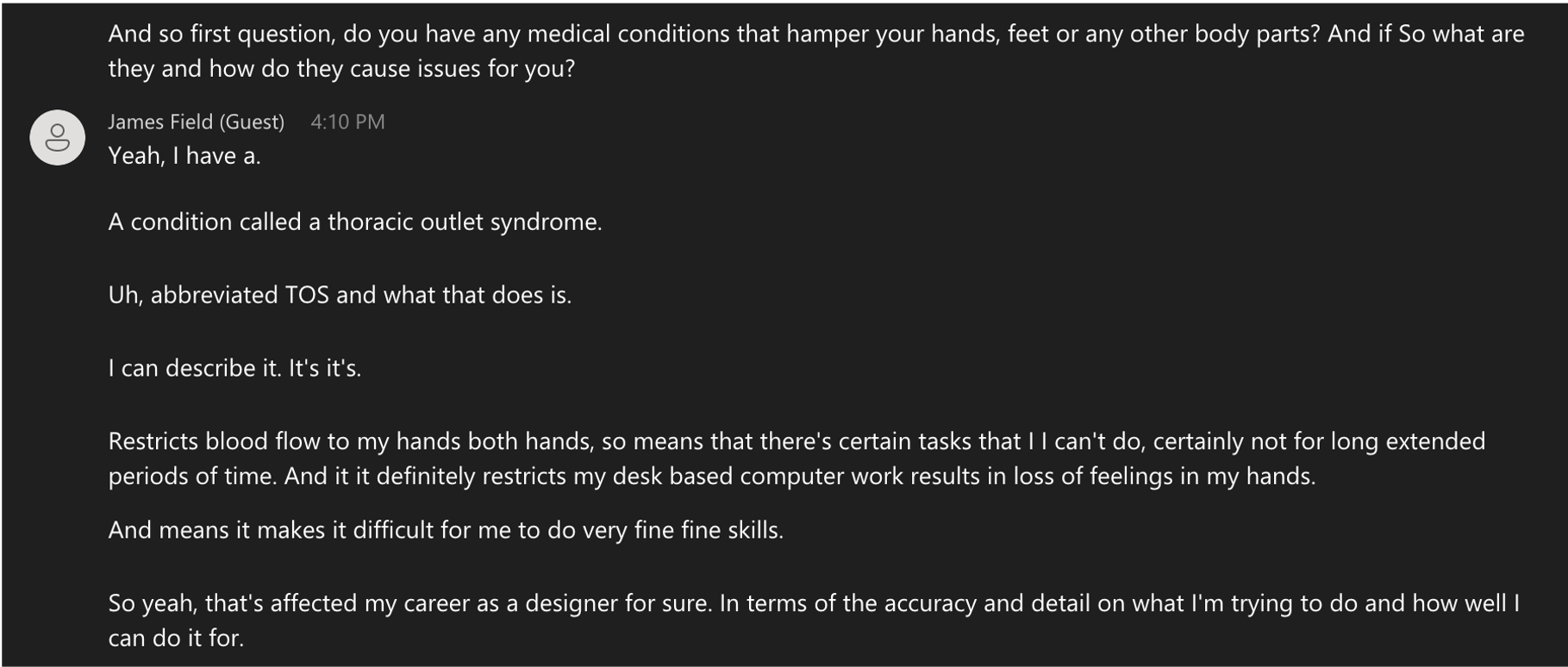Click the line 'Yeah, I have a.'
Screen dimensions: 1568x667
click(x=184, y=156)
